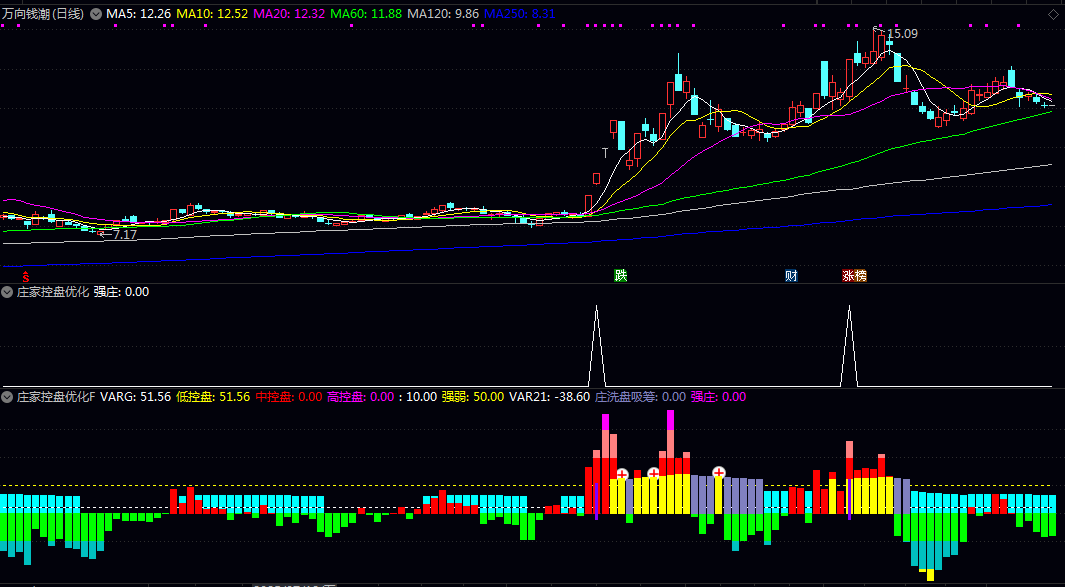Click the 15.09 high price label
Screen dimensions: 1065x587
902,34
